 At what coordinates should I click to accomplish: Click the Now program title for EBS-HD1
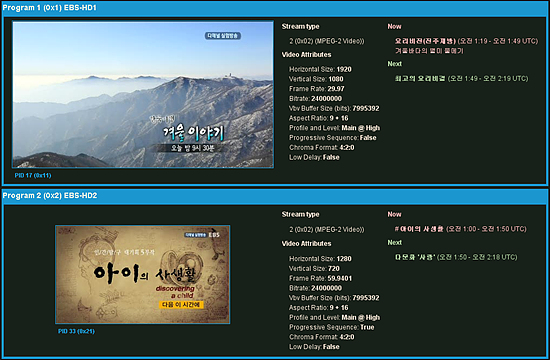point(425,41)
